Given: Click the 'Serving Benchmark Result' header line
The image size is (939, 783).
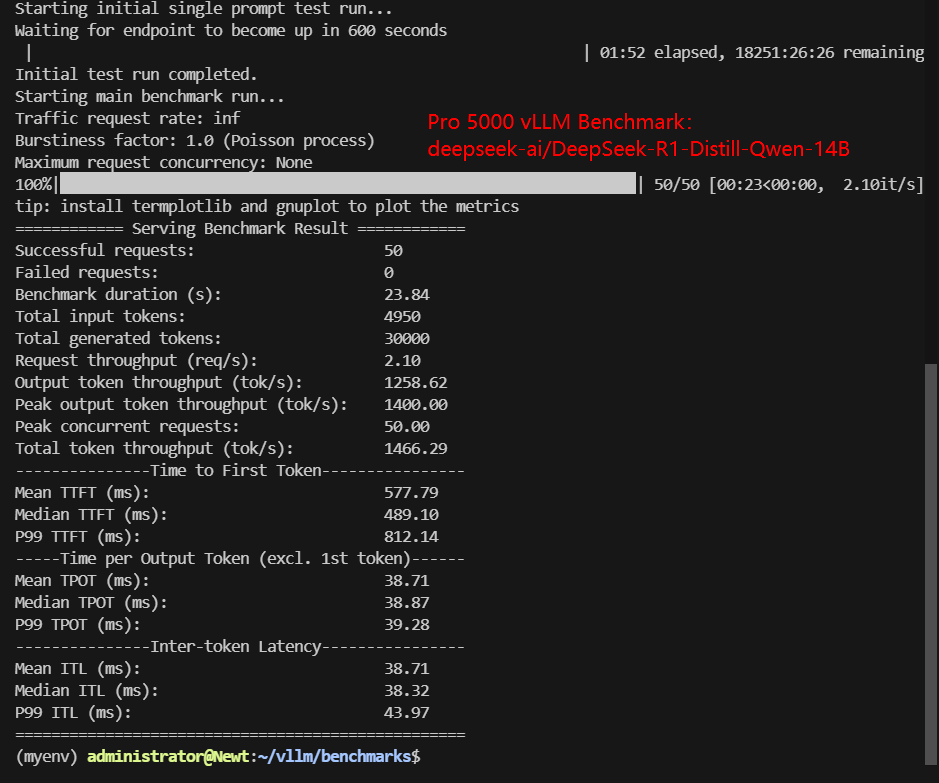Looking at the screenshot, I should tap(240, 228).
